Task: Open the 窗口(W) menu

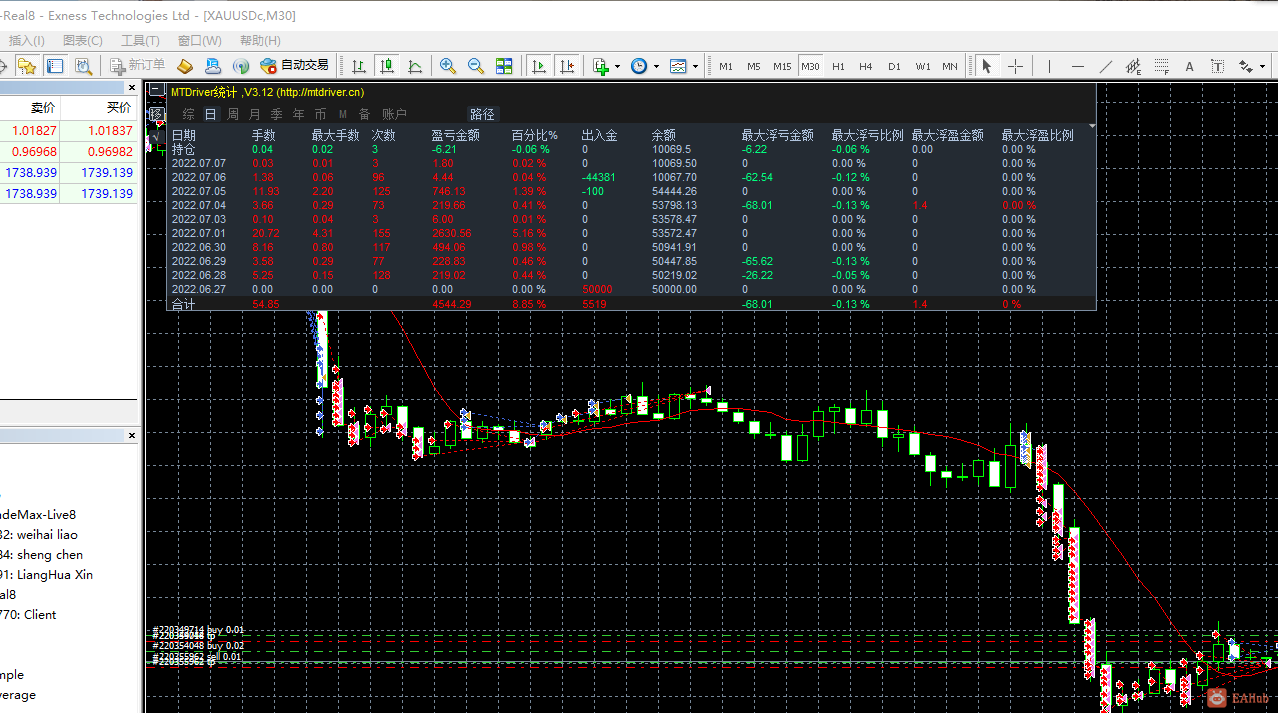Action: click(x=200, y=40)
